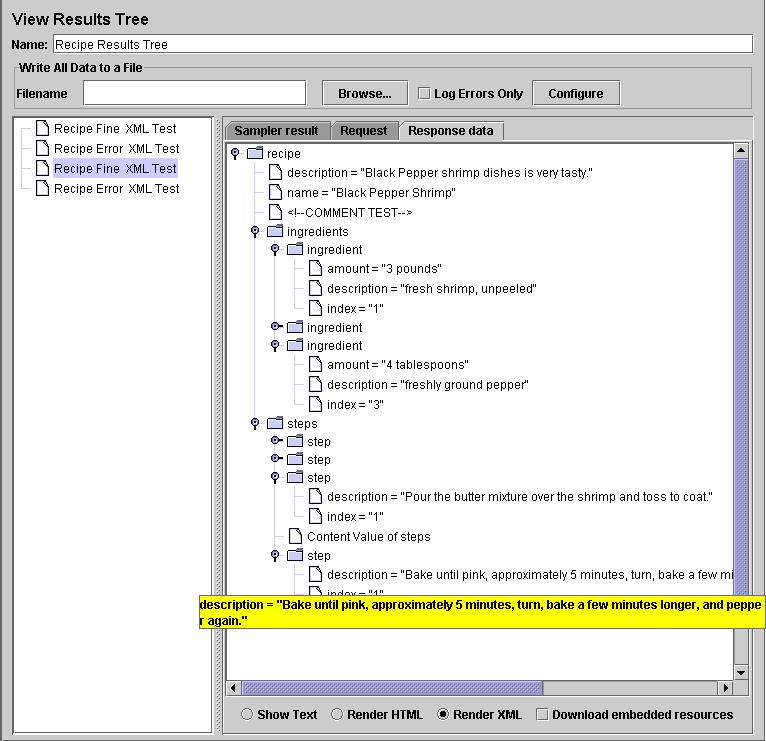Select the Render HTML radio button
This screenshot has height=741, width=766.
pos(337,714)
